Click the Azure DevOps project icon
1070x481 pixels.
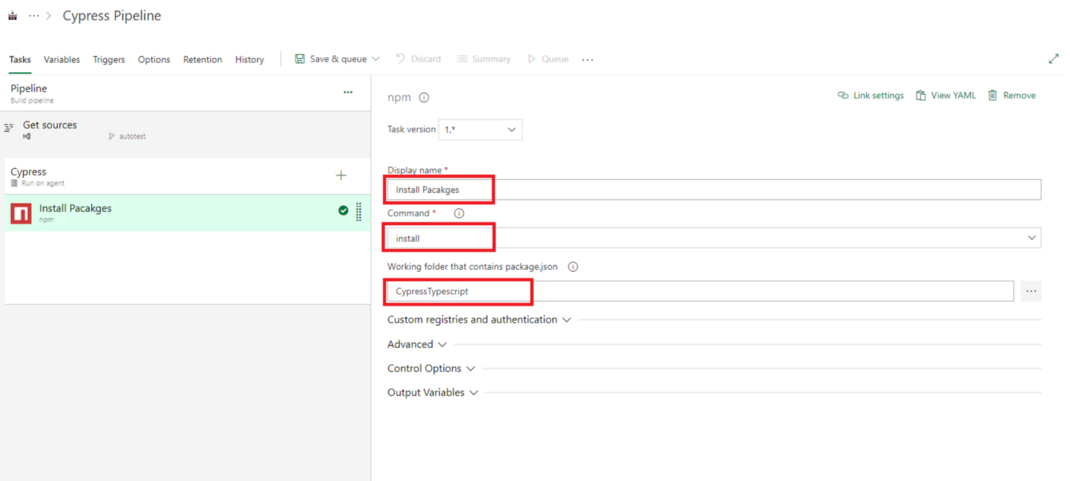[12, 16]
